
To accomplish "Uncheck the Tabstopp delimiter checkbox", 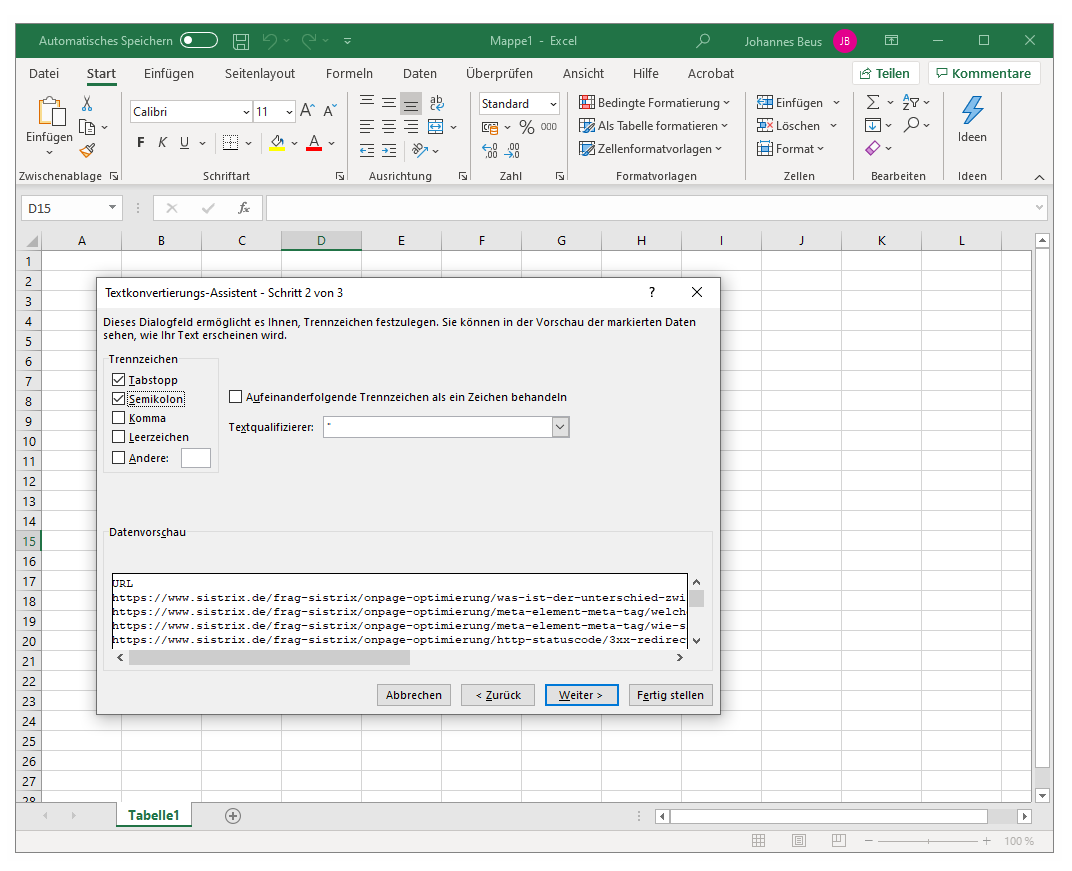I will [x=119, y=380].
